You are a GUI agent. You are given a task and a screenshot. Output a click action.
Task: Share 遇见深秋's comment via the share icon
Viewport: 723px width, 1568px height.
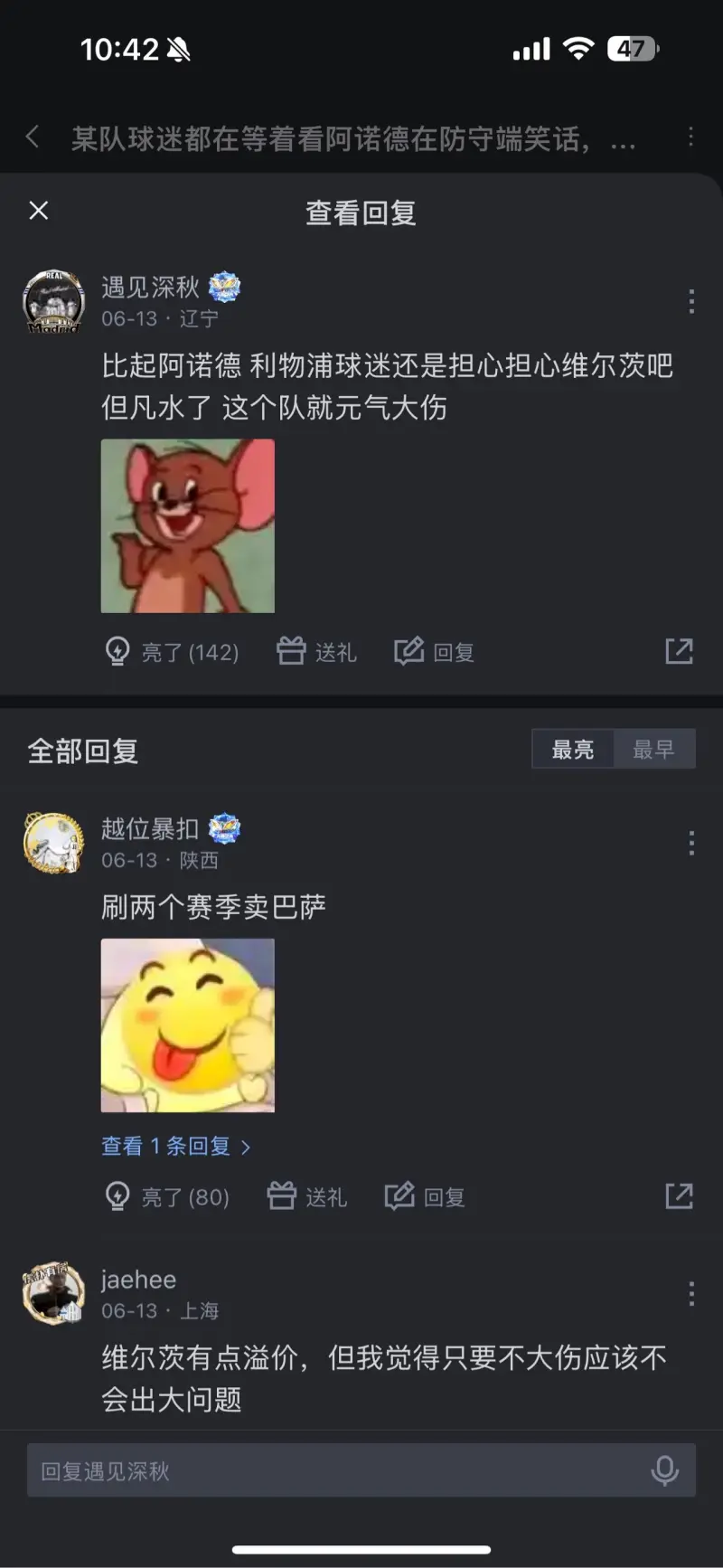[679, 651]
